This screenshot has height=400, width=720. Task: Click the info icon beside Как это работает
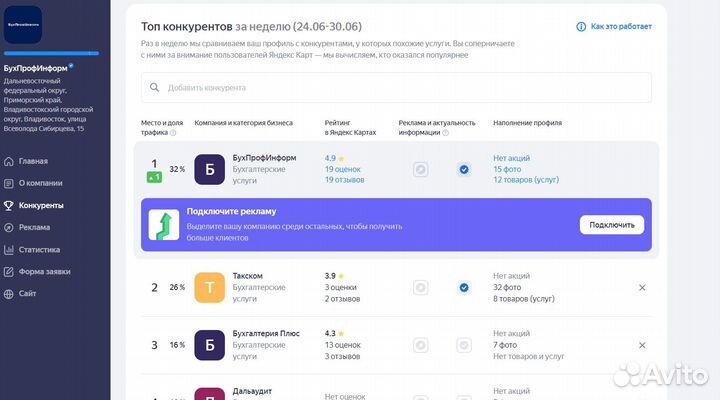(581, 27)
